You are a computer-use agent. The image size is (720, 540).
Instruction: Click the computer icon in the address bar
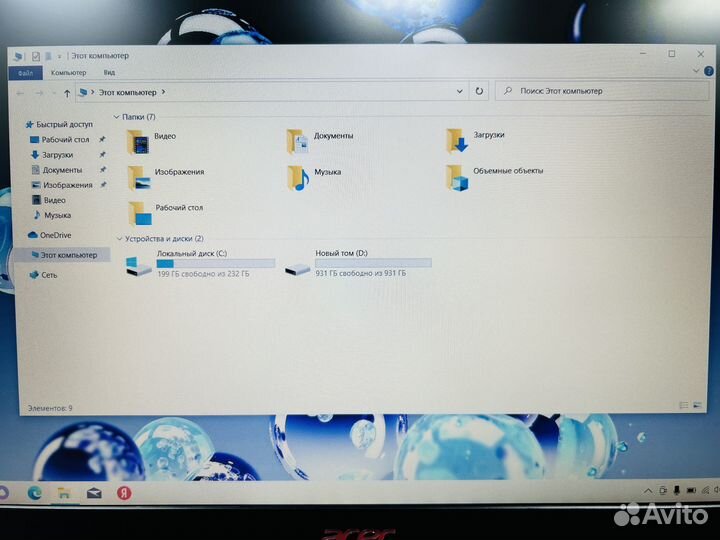(x=83, y=93)
